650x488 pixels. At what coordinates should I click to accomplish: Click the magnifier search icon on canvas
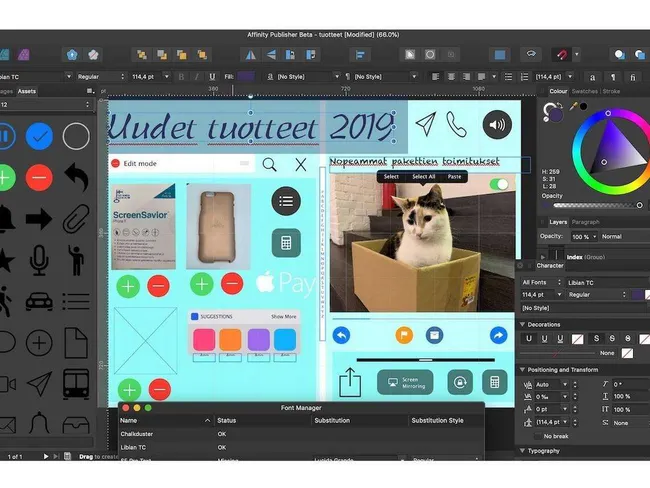(269, 164)
